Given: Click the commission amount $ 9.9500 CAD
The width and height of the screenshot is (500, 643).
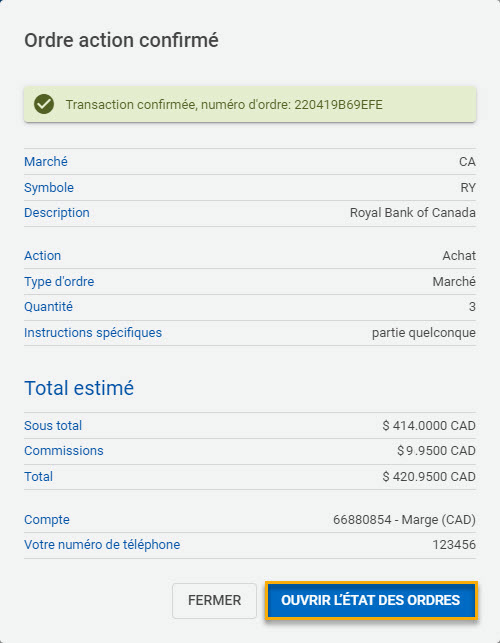Looking at the screenshot, I should point(436,450).
